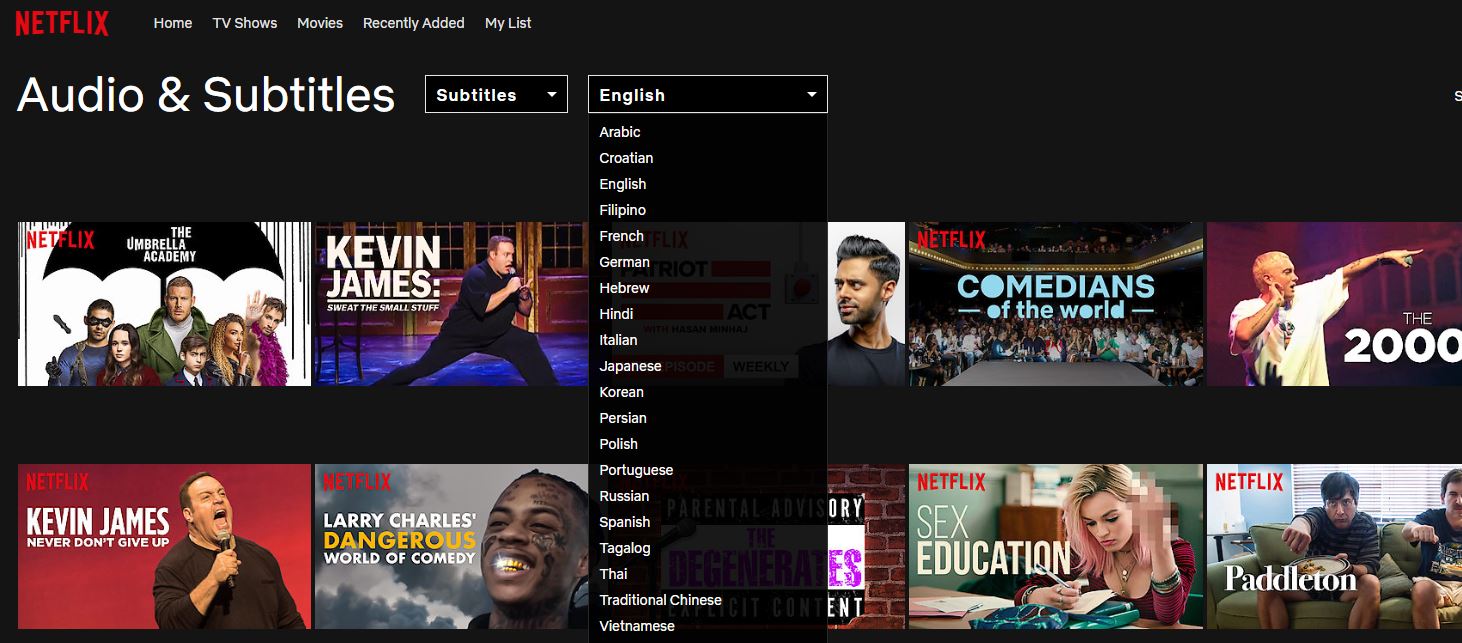Click the Netflix logo
Screen dimensions: 1462x643
coord(62,23)
